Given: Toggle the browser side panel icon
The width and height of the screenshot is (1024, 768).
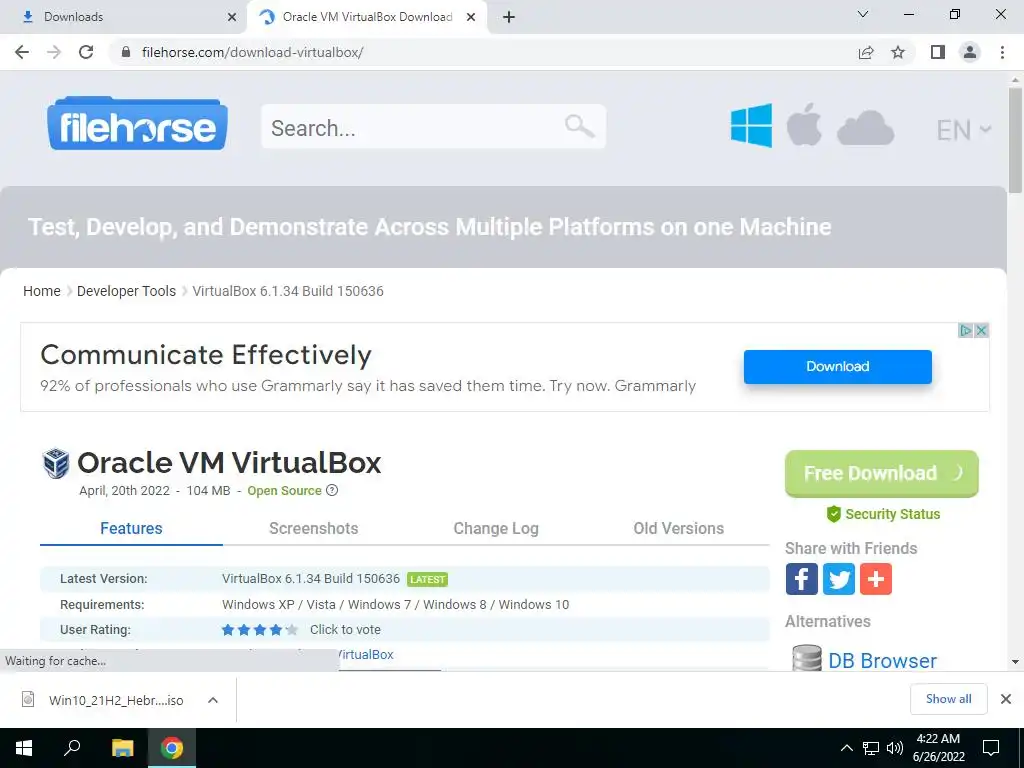Looking at the screenshot, I should pyautogui.click(x=938, y=52).
